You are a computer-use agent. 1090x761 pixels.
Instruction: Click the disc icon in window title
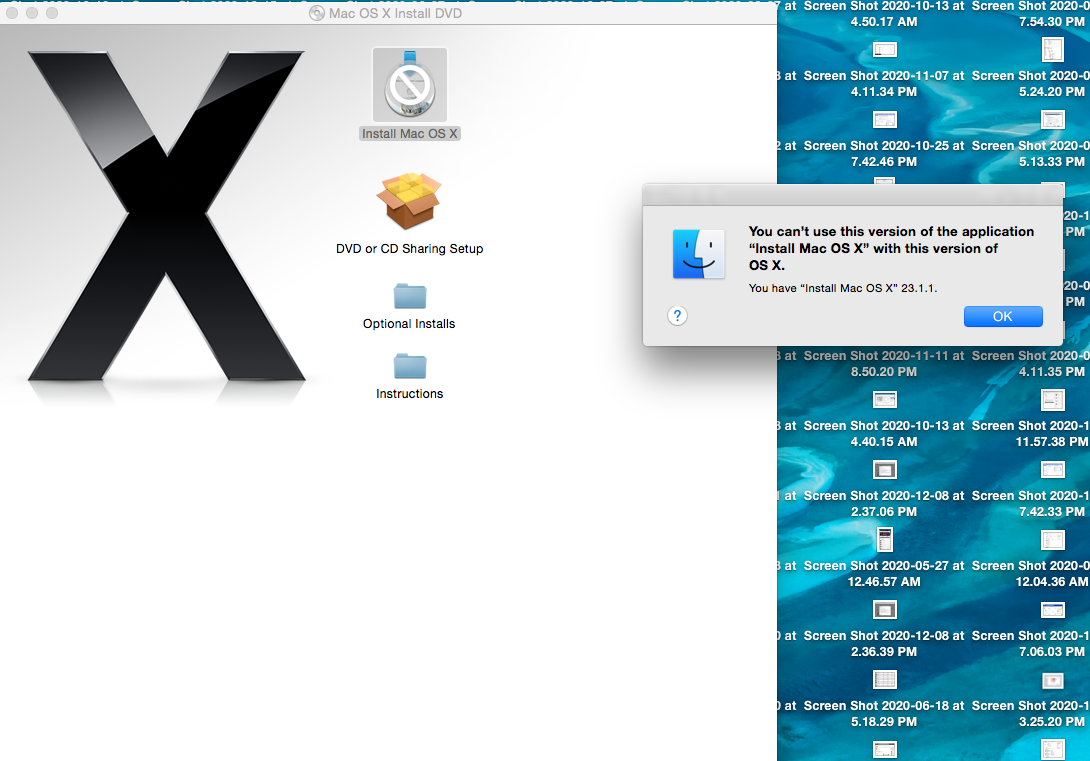tap(316, 13)
